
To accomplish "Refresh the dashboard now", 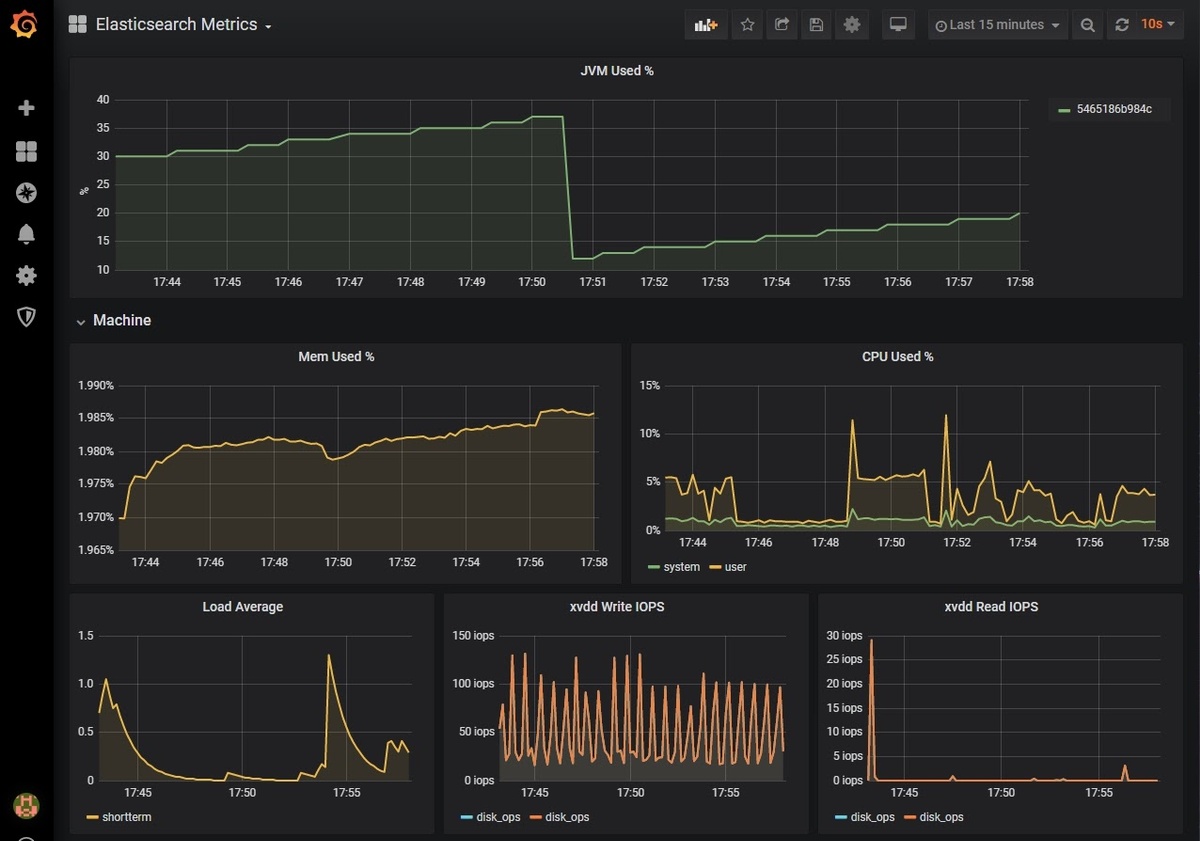I will click(x=1121, y=25).
